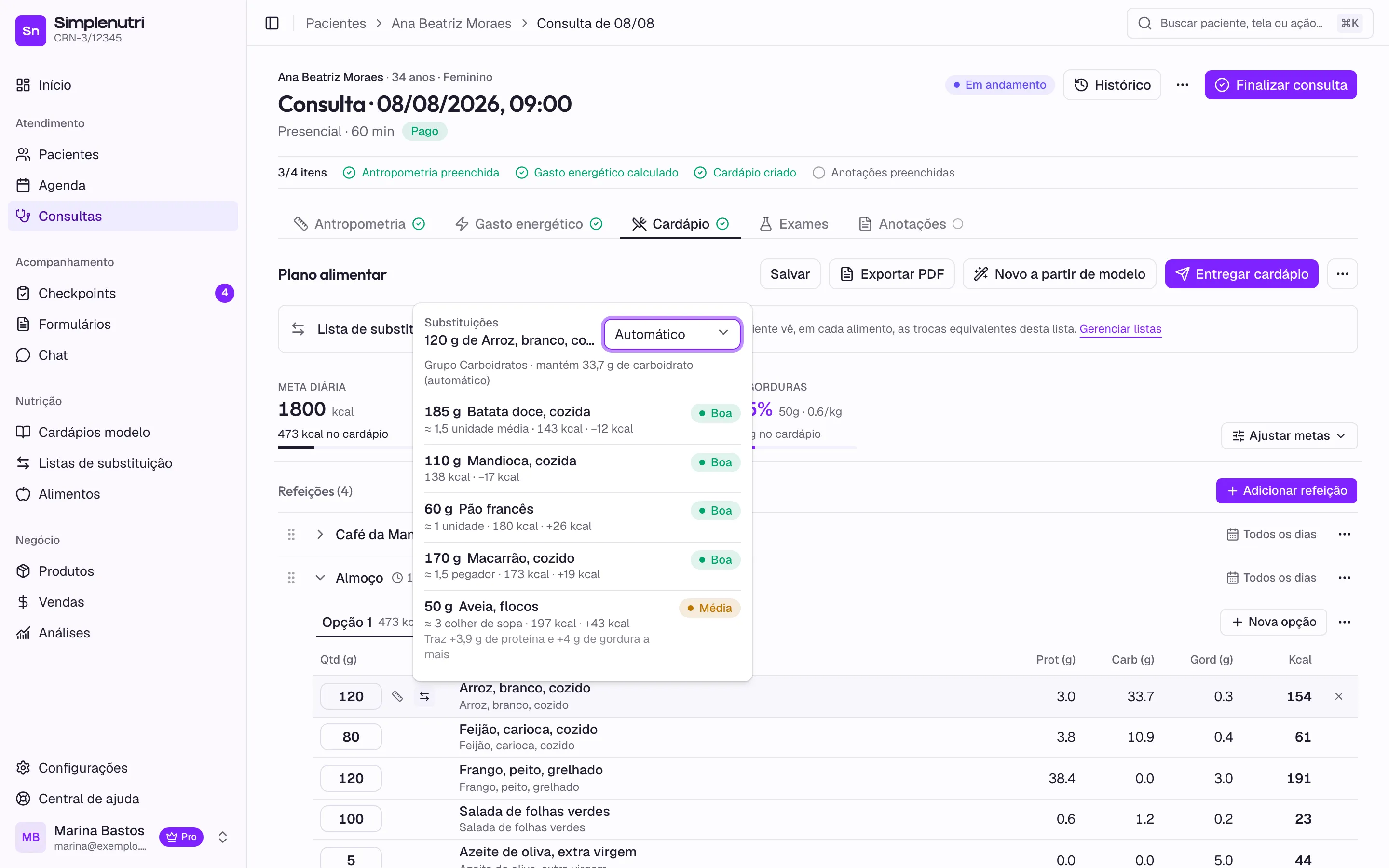The image size is (1389, 868).
Task: Click the Anotações preenchidas checklist circle
Action: tap(818, 172)
